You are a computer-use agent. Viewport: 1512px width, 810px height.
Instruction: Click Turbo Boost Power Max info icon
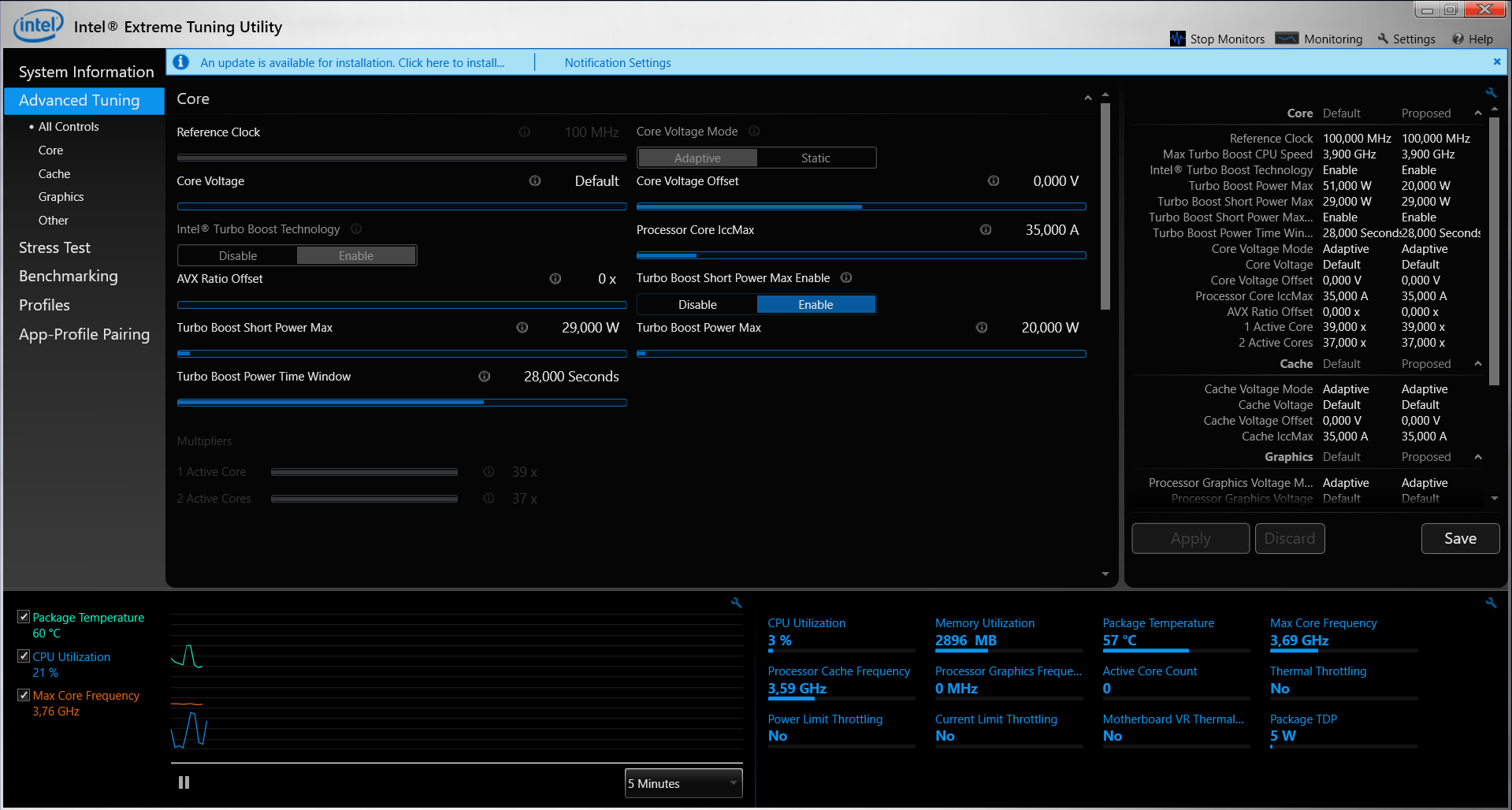tap(982, 327)
